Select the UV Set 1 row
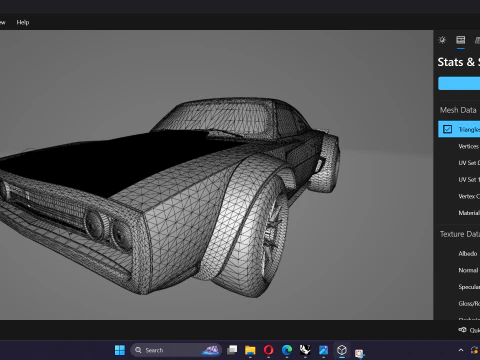 (459, 180)
